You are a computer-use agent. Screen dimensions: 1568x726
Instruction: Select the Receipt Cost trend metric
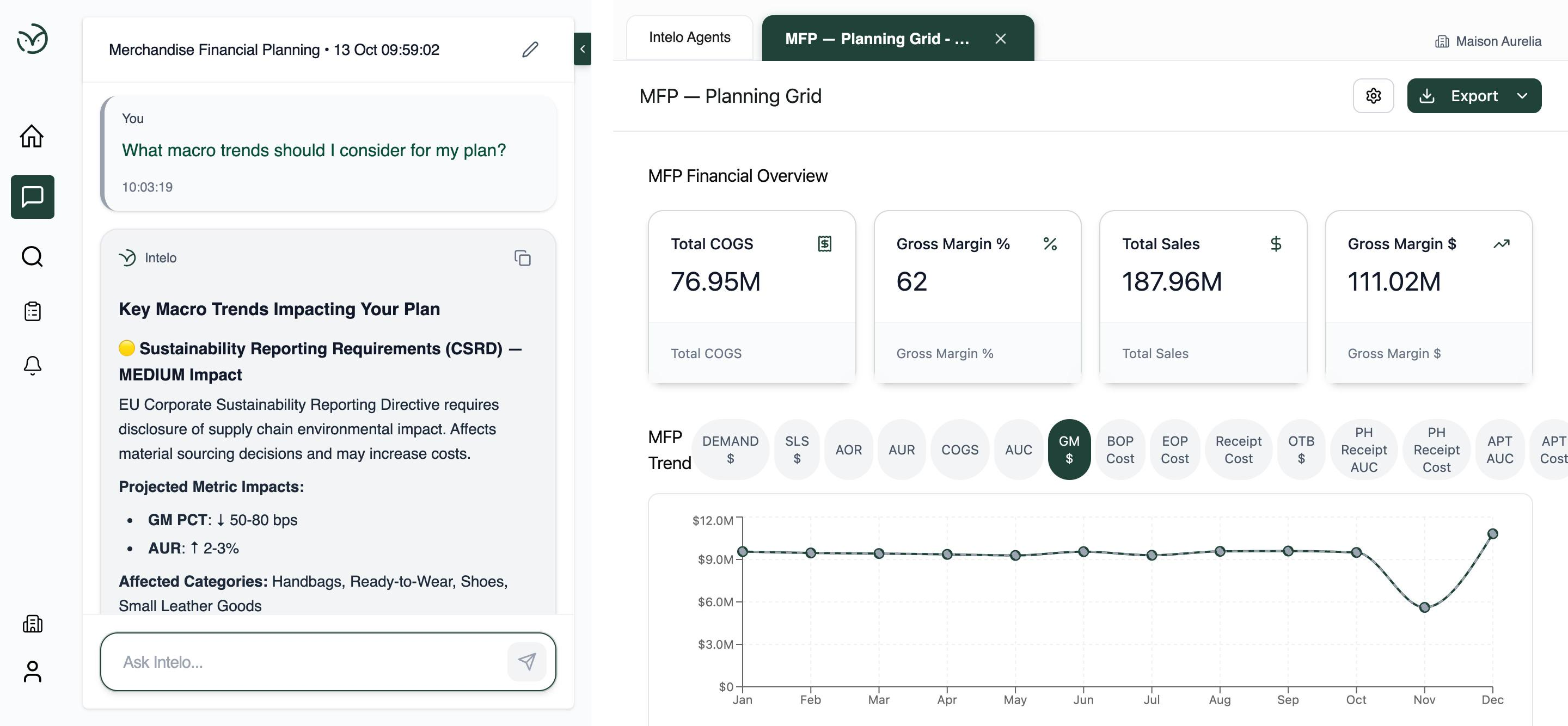coord(1238,450)
